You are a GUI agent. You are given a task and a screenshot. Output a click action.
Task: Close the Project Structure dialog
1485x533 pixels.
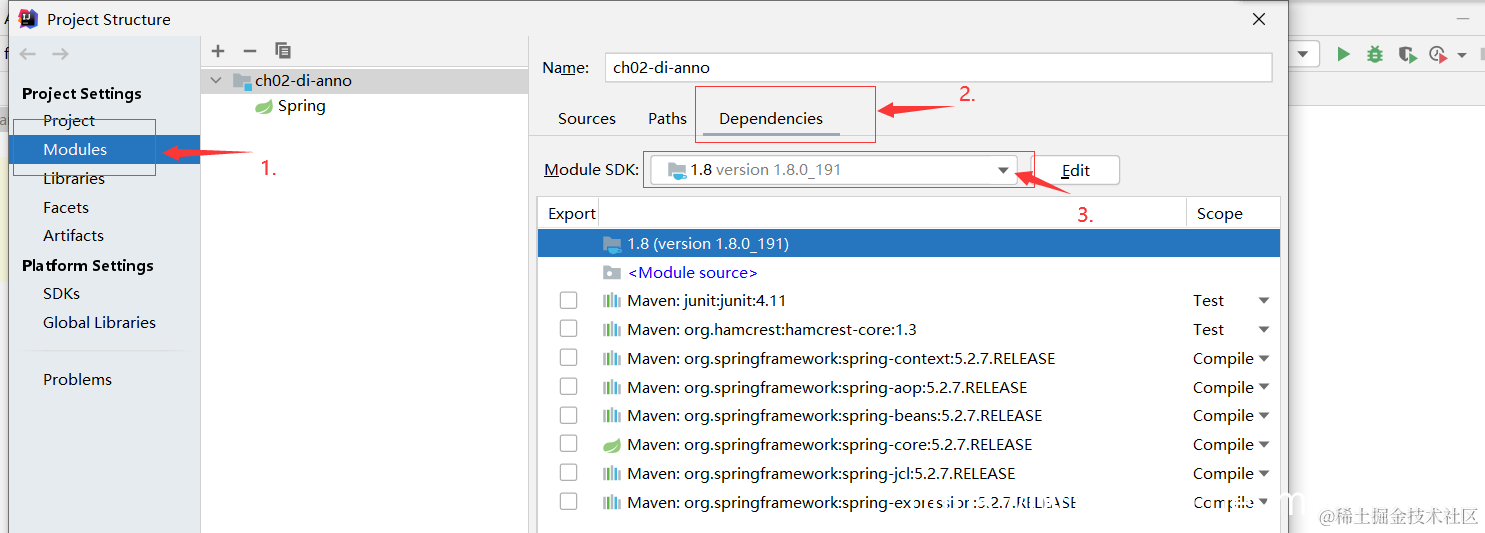[1259, 19]
